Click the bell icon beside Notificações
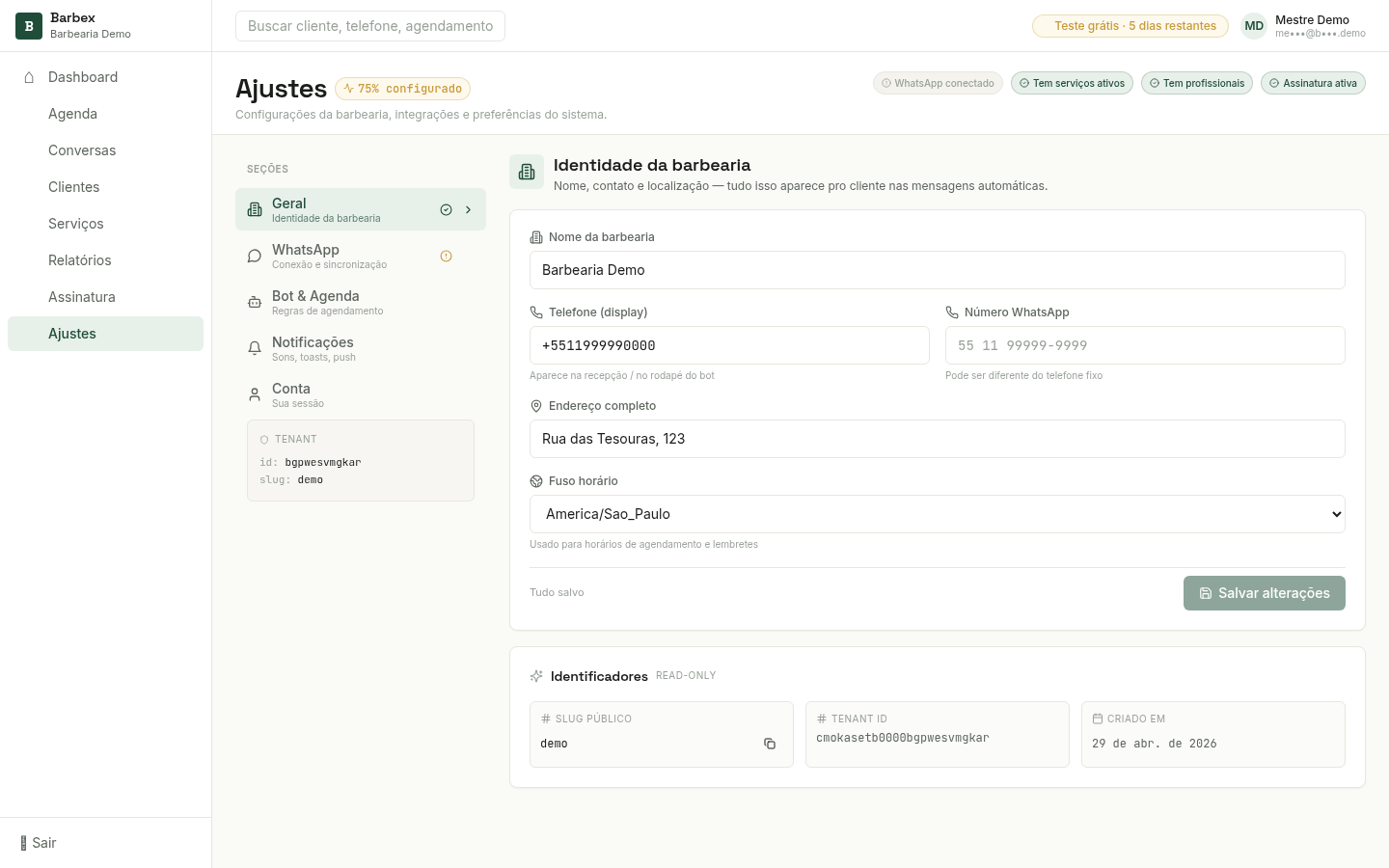Screen dimensions: 1389x868 (255, 348)
